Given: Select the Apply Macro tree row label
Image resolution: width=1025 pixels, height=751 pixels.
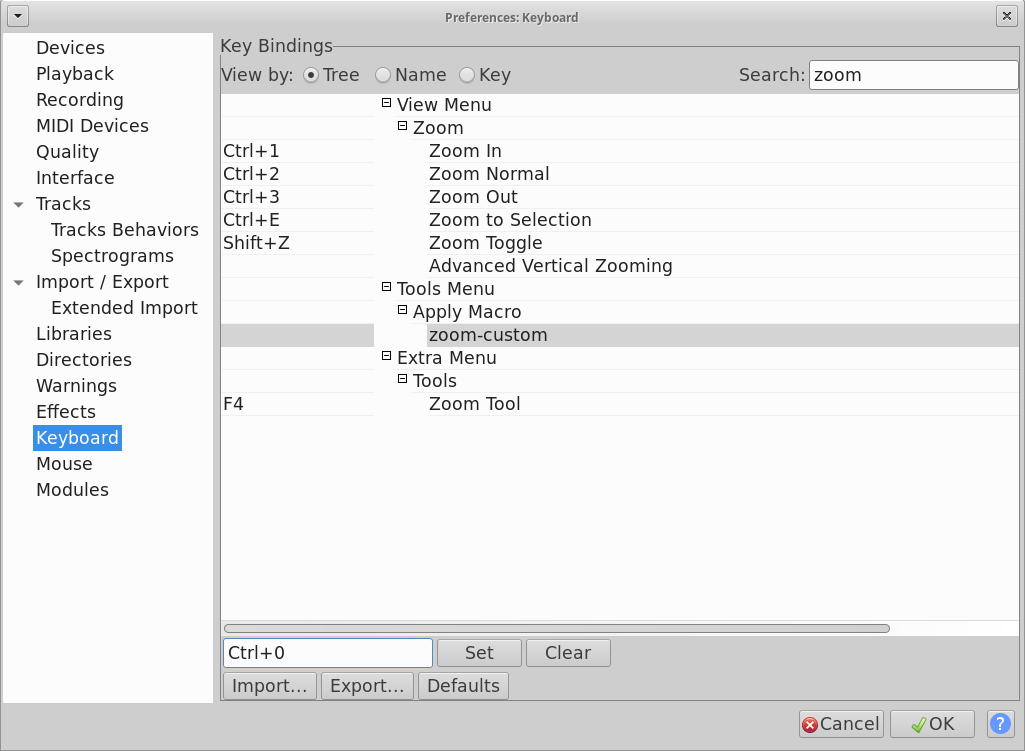Looking at the screenshot, I should click(x=467, y=312).
